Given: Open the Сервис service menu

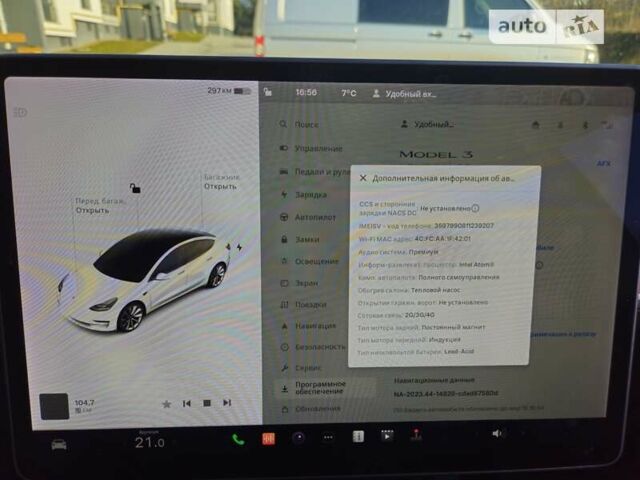Looking at the screenshot, I should click(301, 368).
